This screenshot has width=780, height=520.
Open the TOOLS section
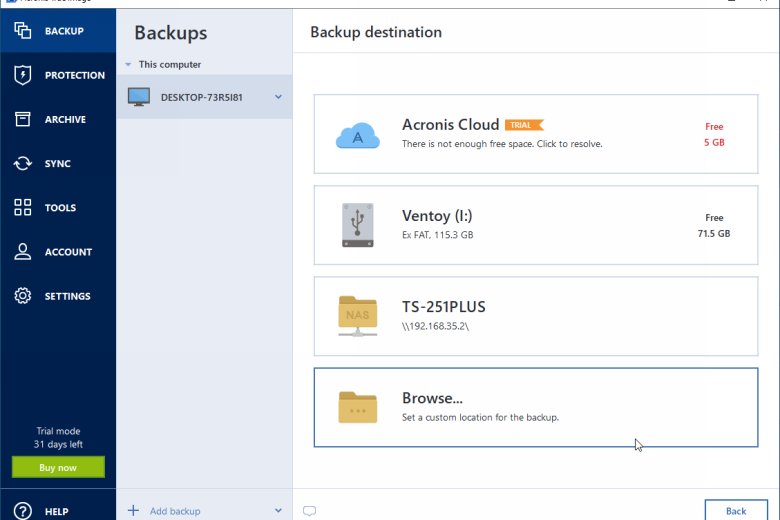pos(60,208)
